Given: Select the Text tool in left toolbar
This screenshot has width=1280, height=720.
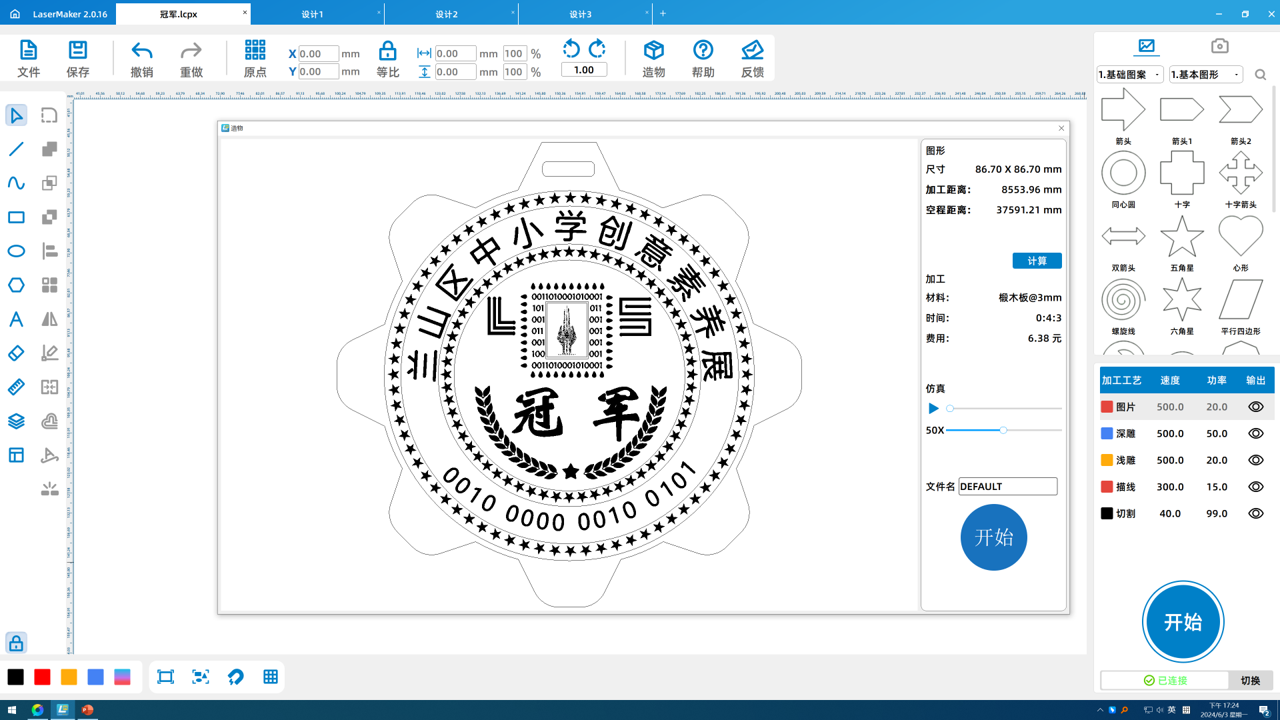Looking at the screenshot, I should [x=16, y=319].
